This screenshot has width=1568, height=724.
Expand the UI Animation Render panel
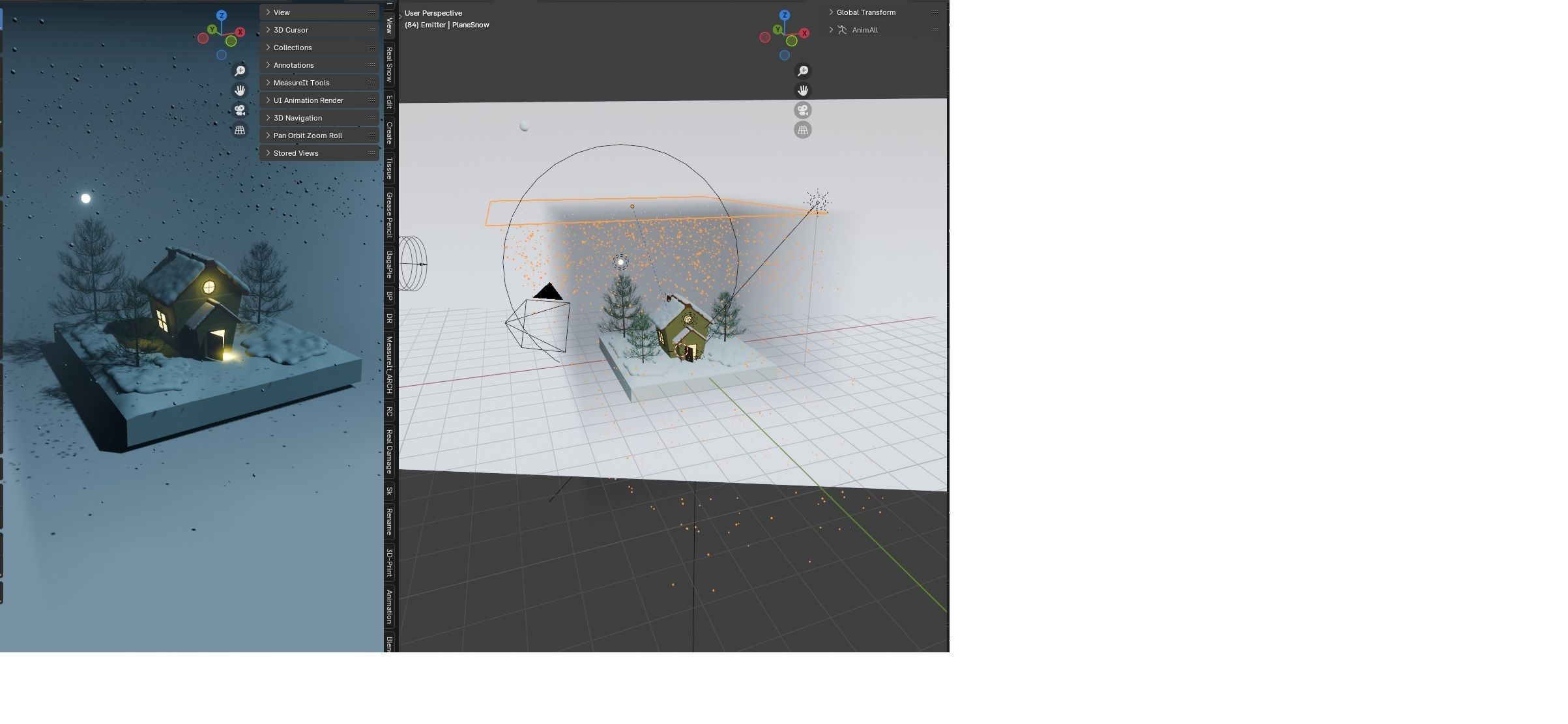coord(308,100)
